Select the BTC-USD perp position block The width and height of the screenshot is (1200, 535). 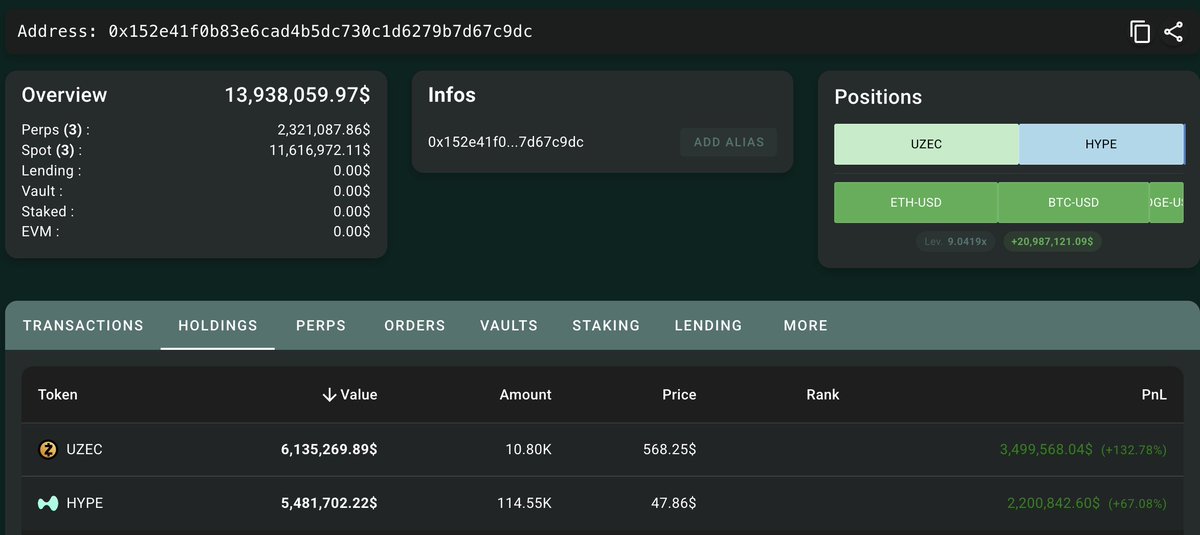(x=1073, y=202)
